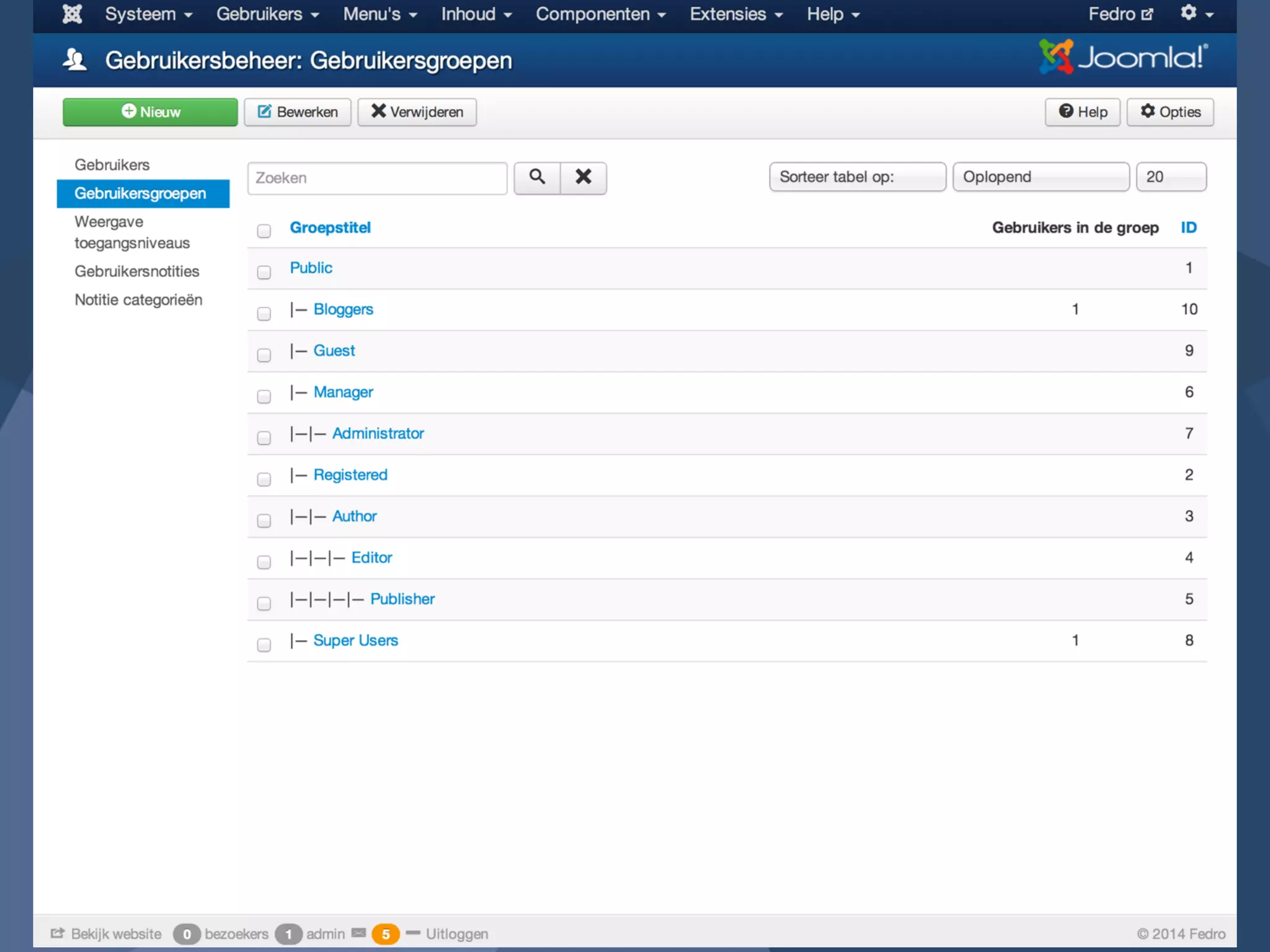Click the Zoeken search field
1270x952 pixels.
pyautogui.click(x=377, y=178)
